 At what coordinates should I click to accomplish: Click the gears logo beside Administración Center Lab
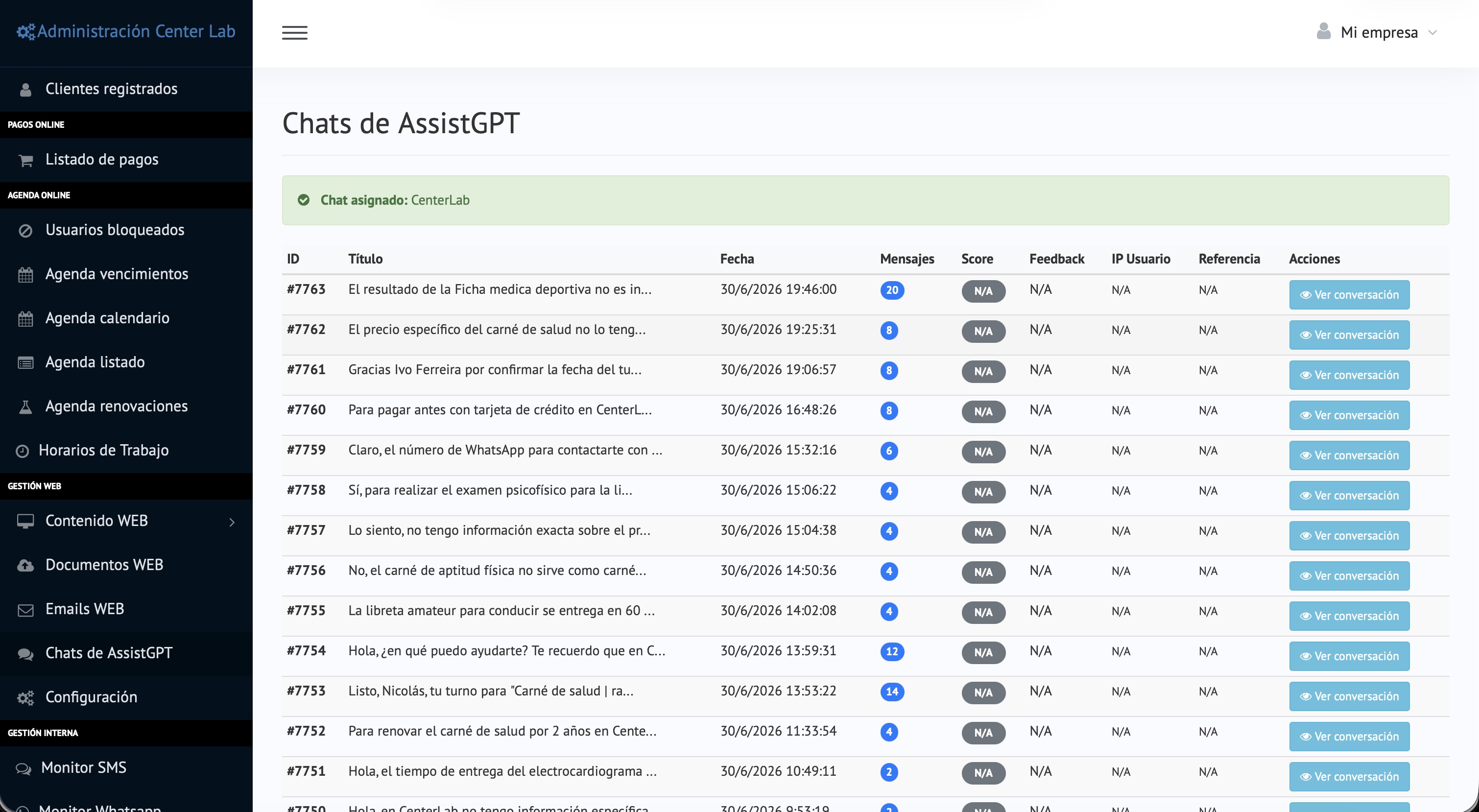coord(26,31)
